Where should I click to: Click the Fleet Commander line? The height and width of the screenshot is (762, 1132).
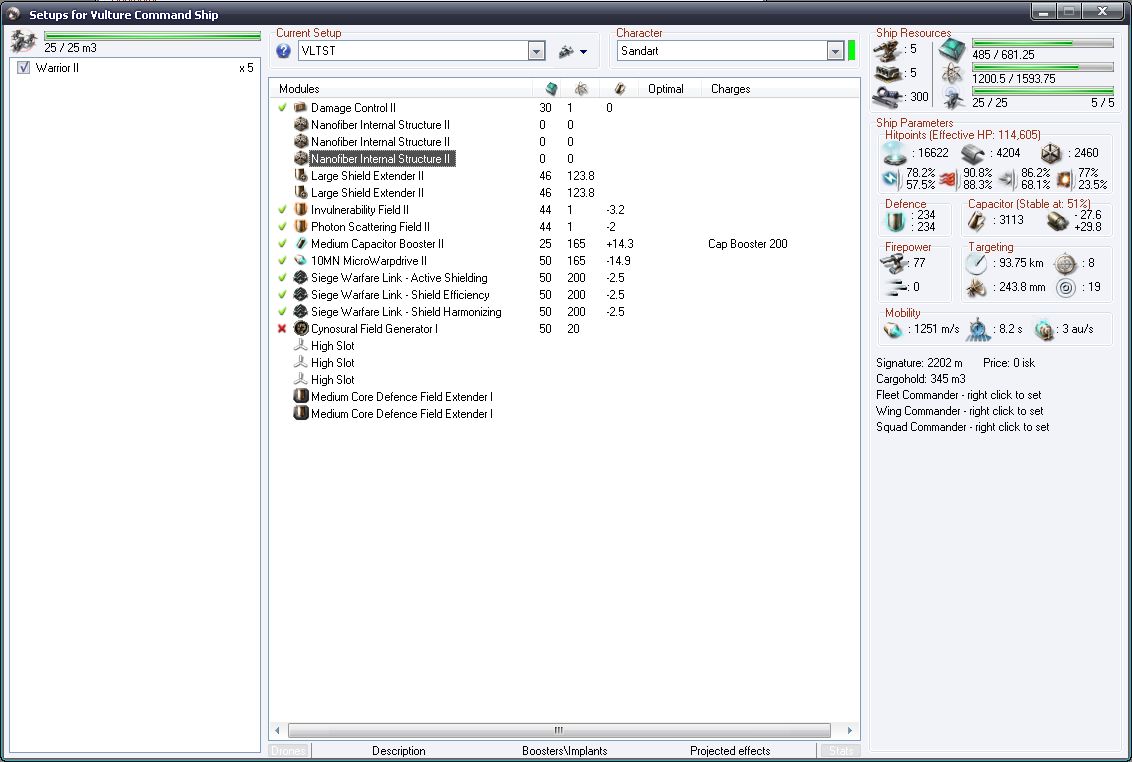point(958,395)
